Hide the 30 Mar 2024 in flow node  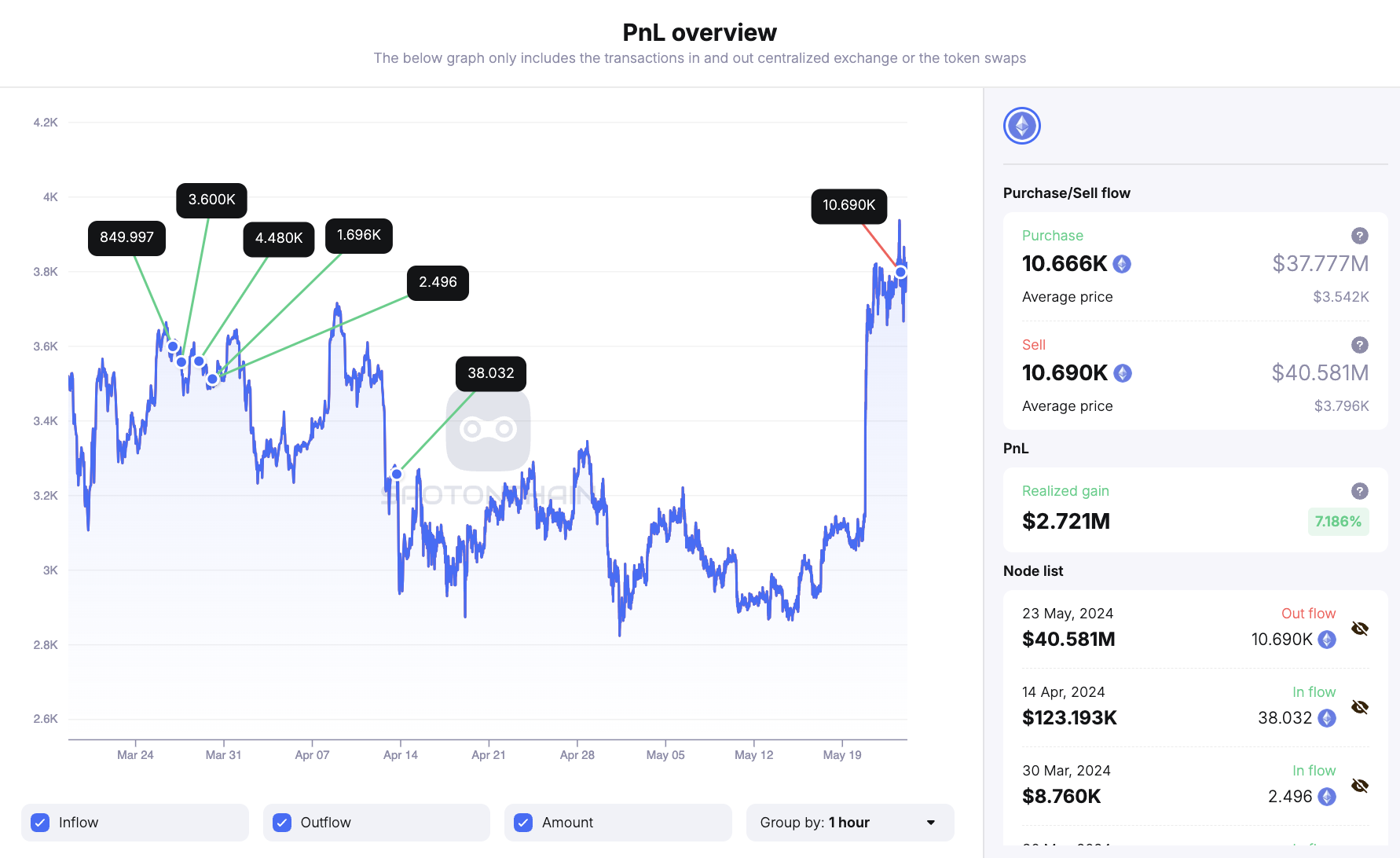(1360, 786)
